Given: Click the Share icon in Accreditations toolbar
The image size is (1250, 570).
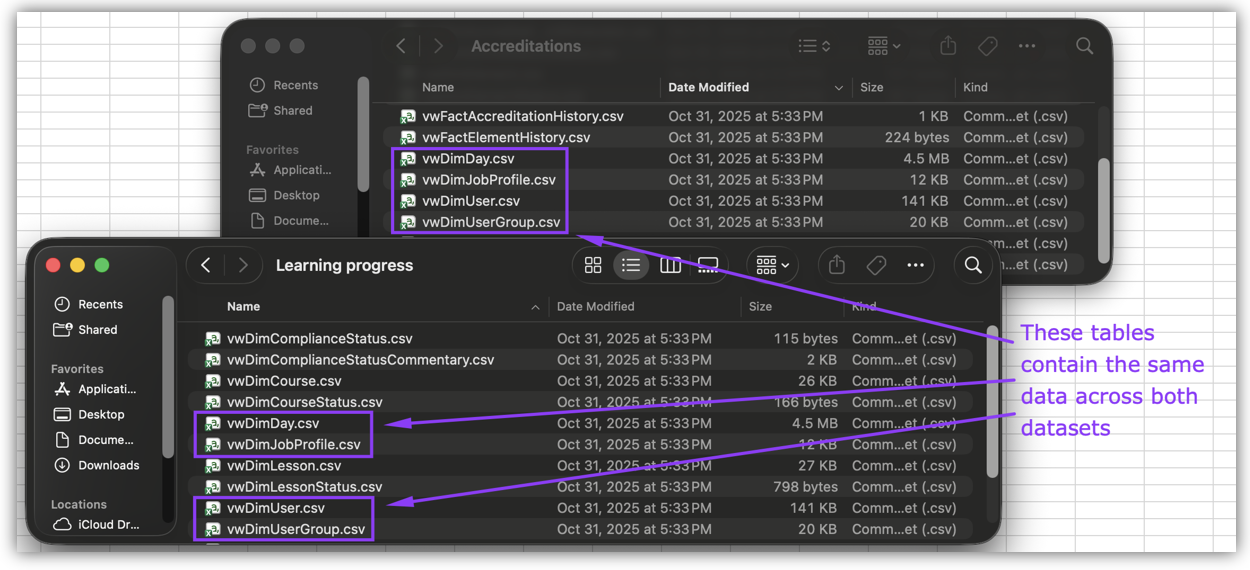Looking at the screenshot, I should click(x=948, y=46).
